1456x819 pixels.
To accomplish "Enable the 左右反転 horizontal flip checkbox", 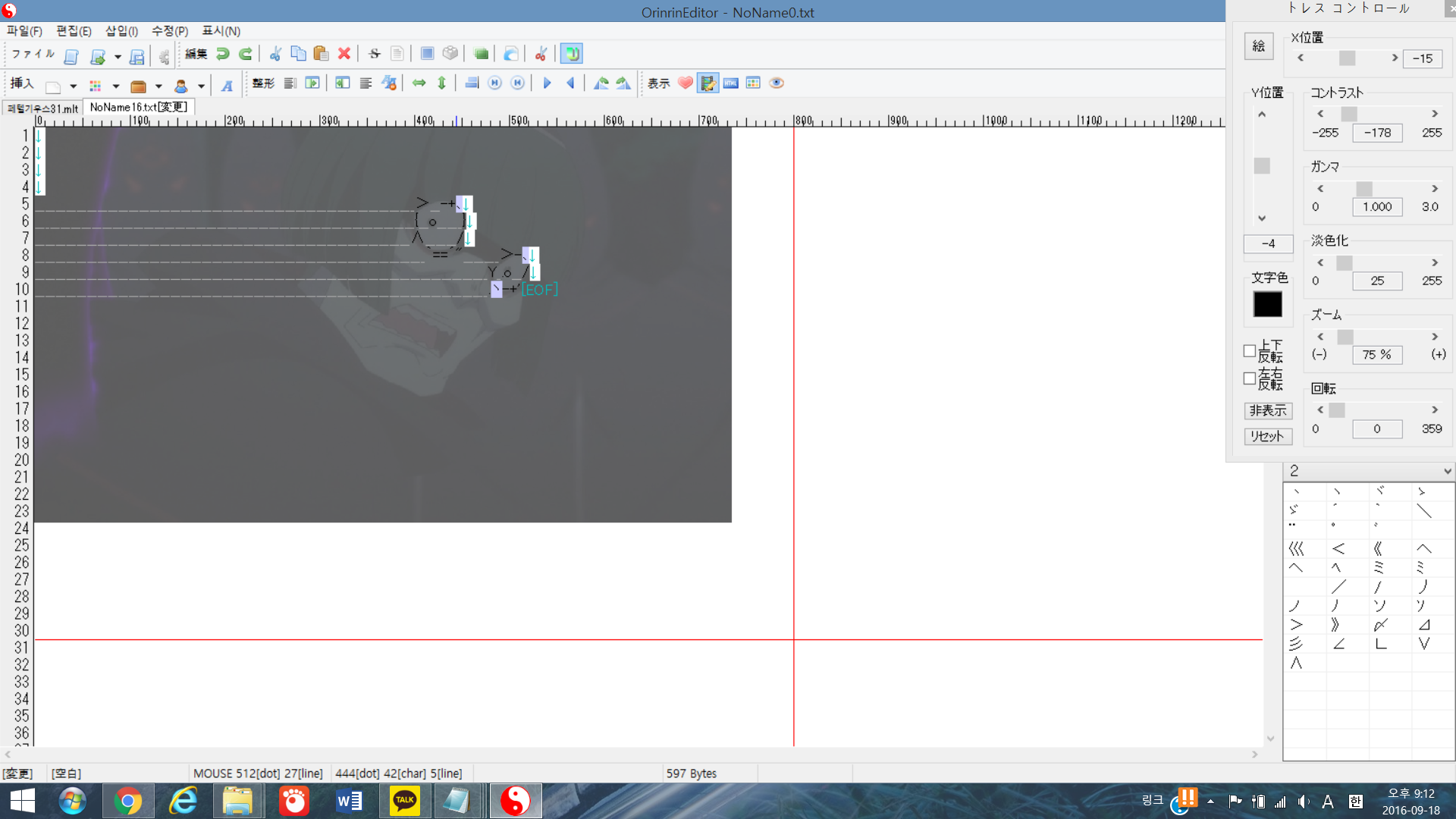I will point(1250,378).
